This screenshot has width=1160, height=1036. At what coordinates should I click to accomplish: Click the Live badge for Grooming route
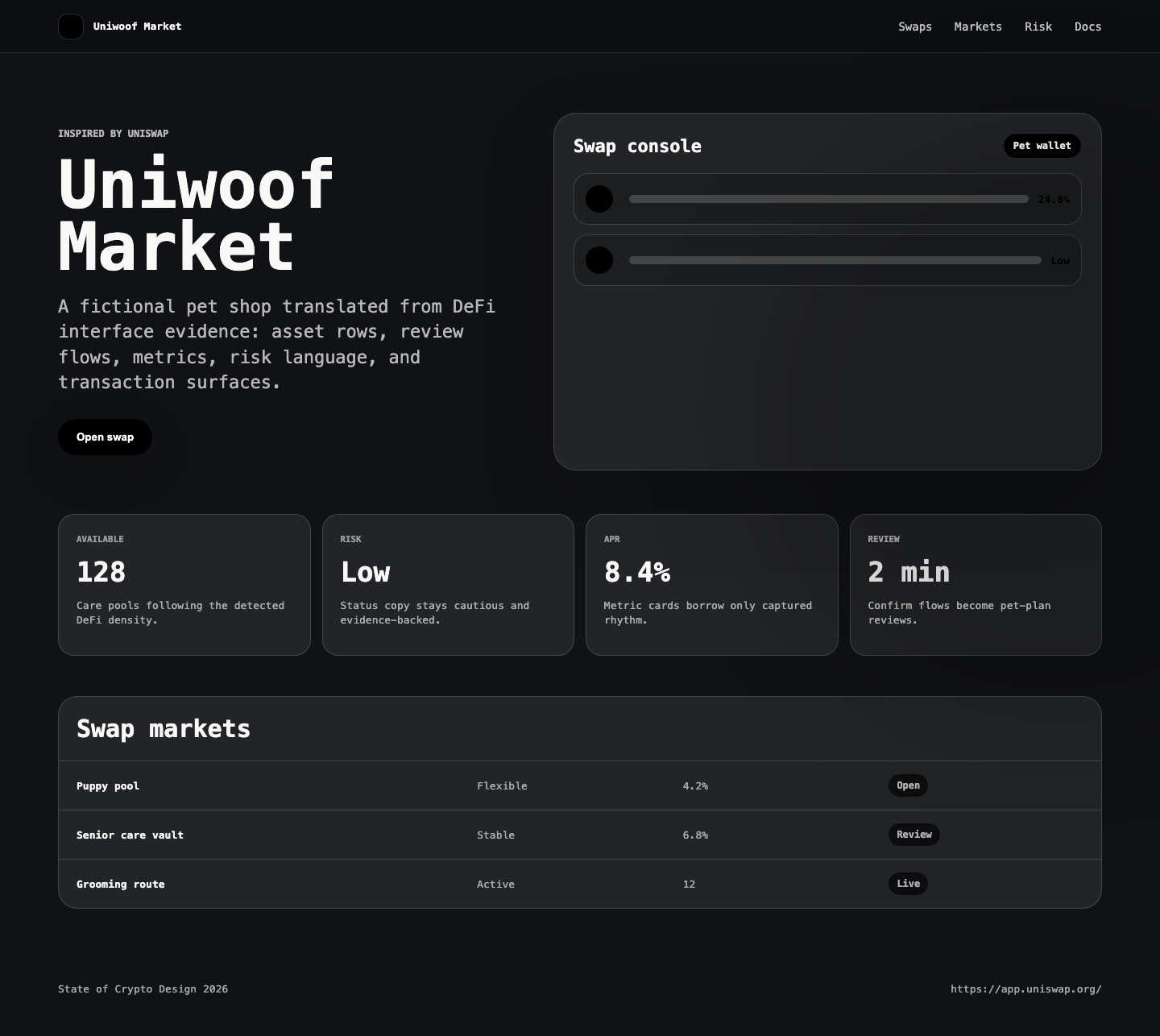tap(908, 884)
